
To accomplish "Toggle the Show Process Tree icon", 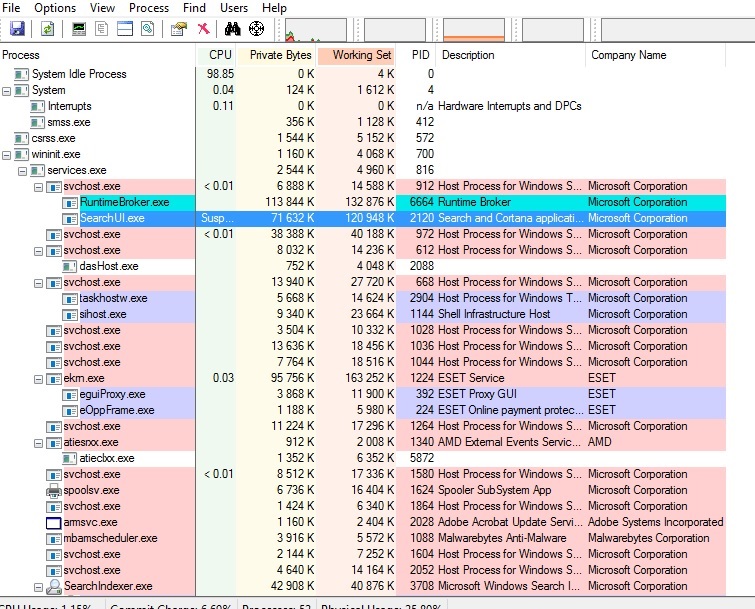I will pos(102,28).
